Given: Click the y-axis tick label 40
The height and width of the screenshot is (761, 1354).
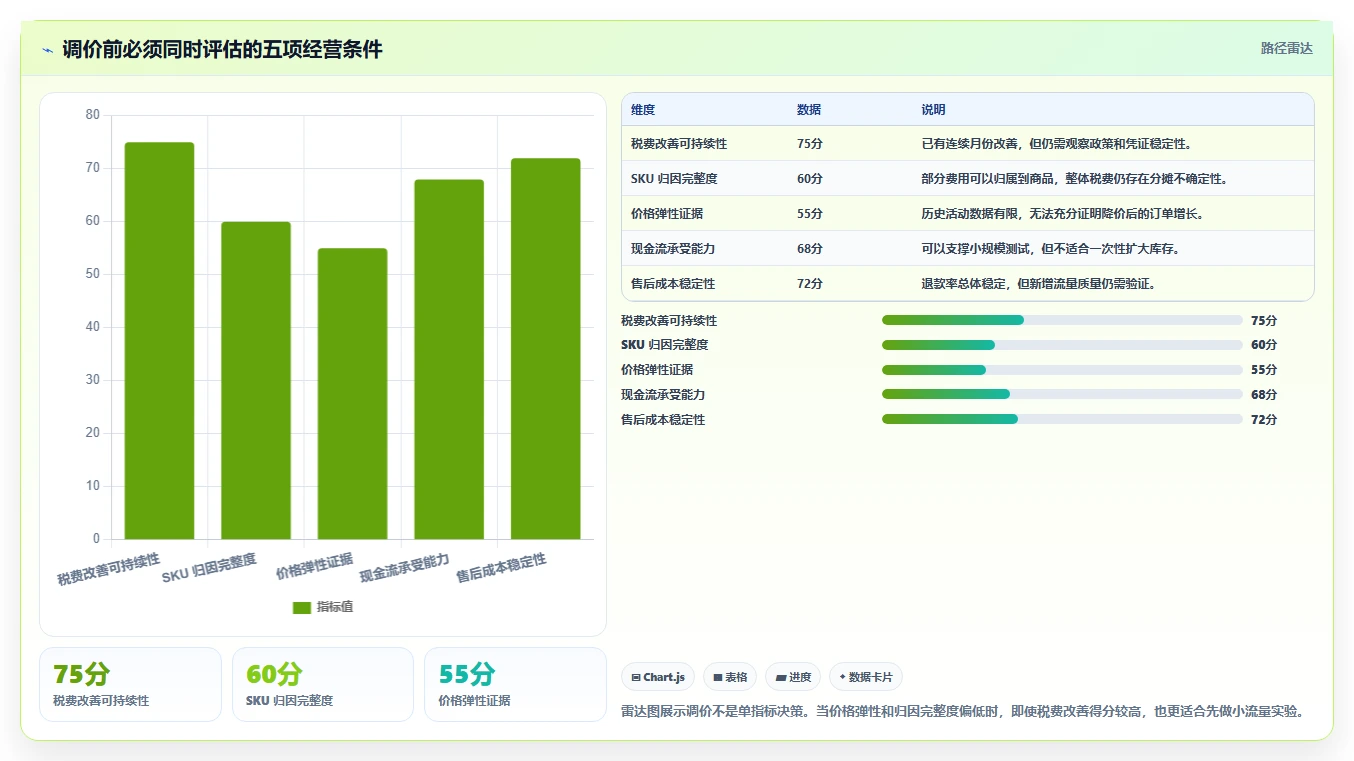Looking at the screenshot, I should (93, 327).
